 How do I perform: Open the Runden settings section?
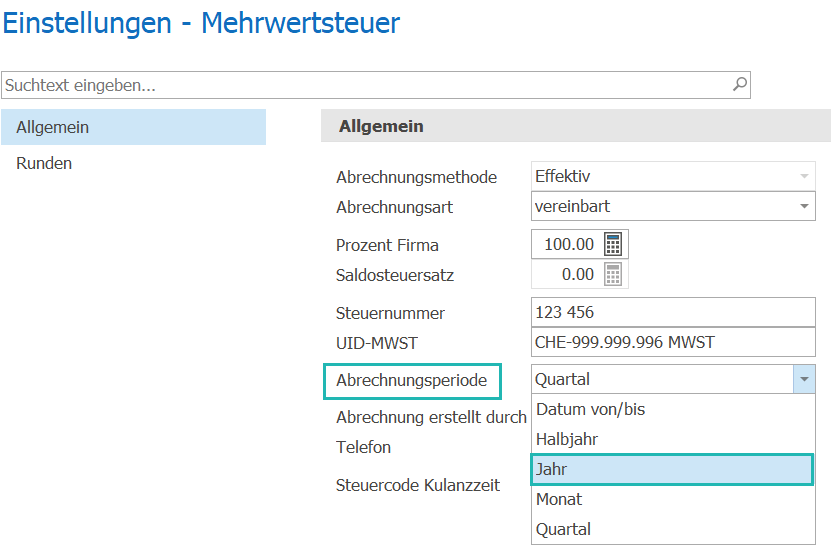point(44,163)
